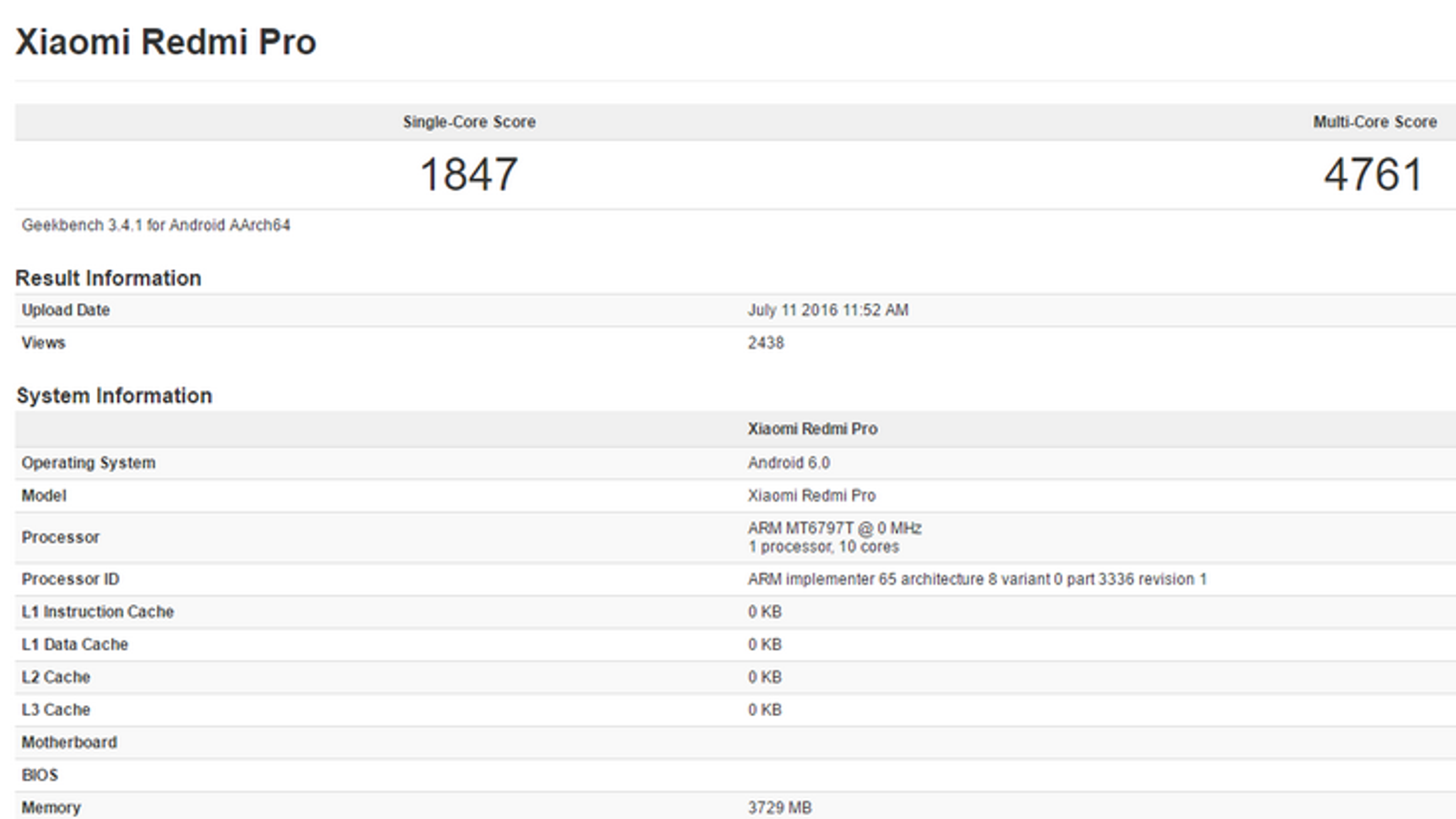Select the views count 2438
The height and width of the screenshot is (819, 1456).
765,343
